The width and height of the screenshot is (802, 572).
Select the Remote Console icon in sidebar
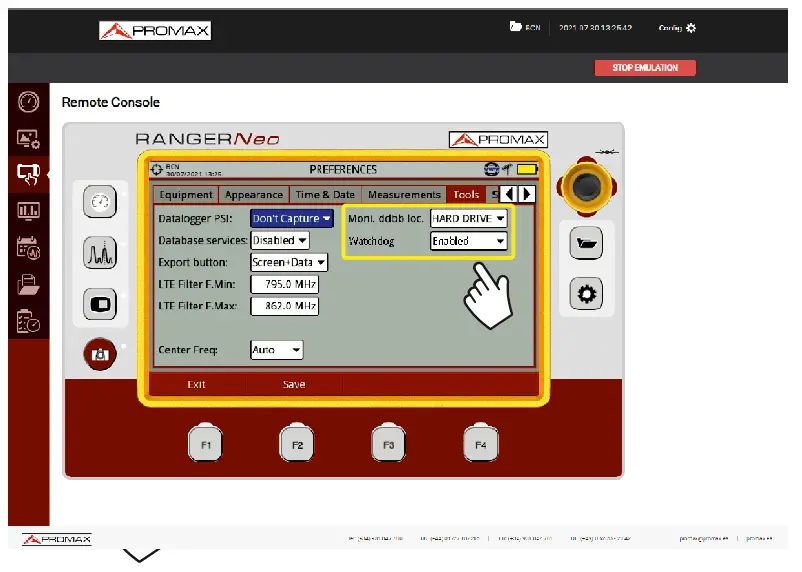[x=28, y=174]
